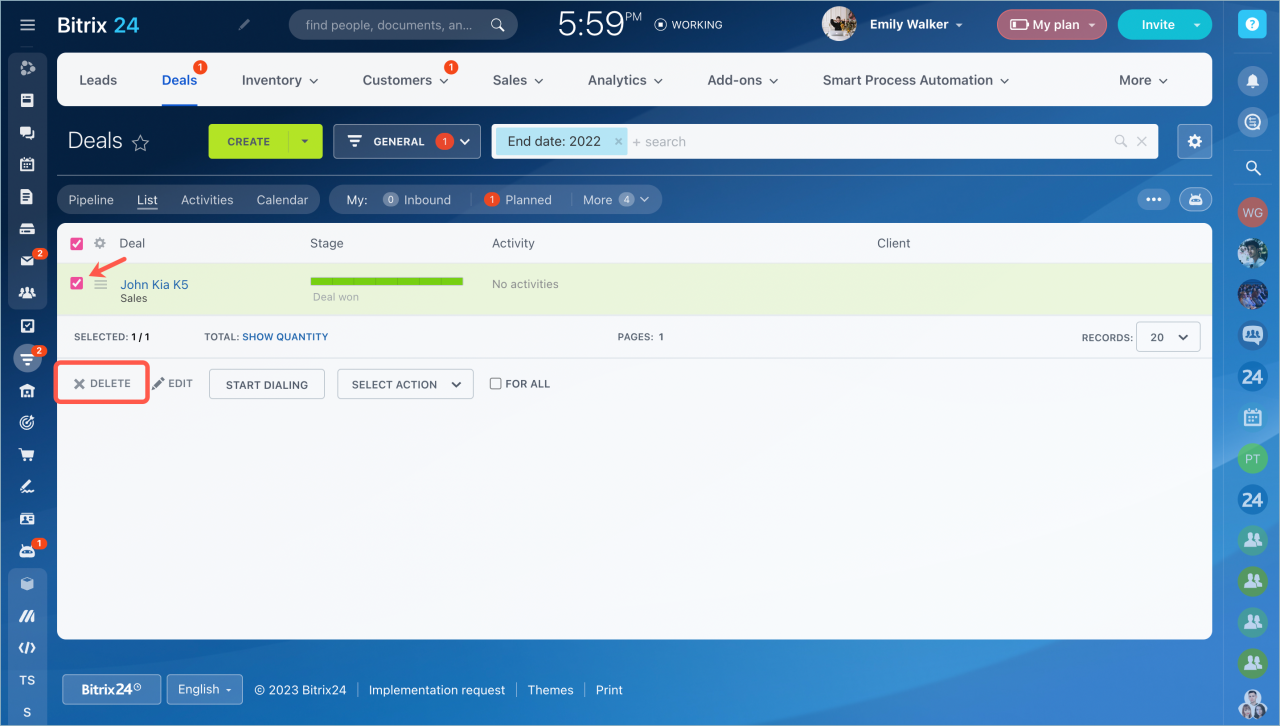Open the Documents icon in left sidebar
This screenshot has height=726, width=1280.
(27, 196)
